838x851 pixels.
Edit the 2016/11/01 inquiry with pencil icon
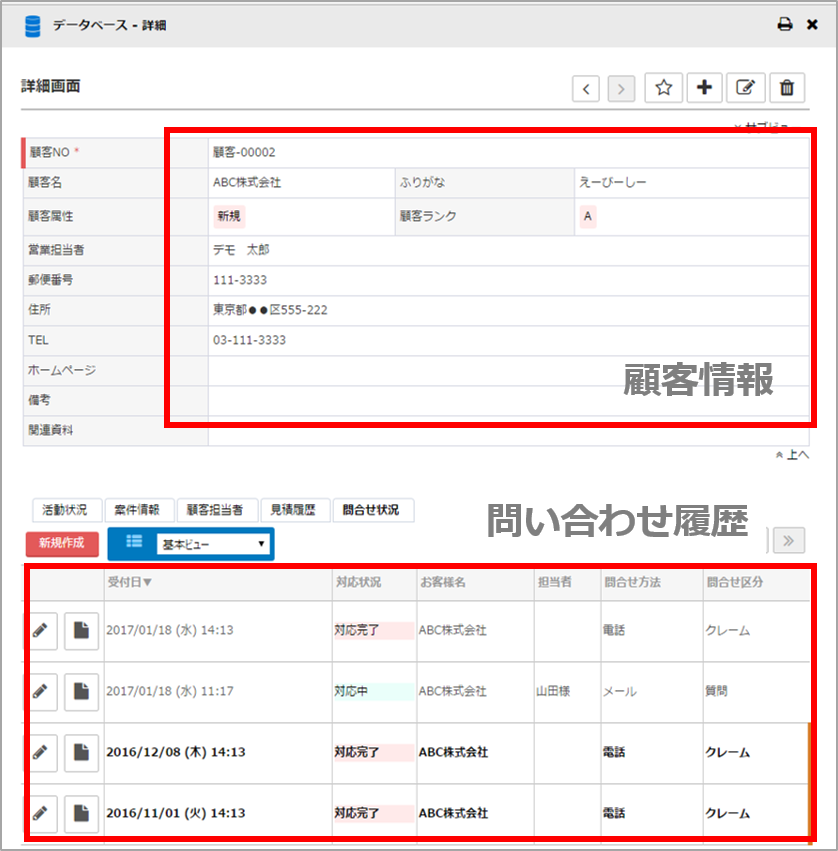tap(41, 812)
